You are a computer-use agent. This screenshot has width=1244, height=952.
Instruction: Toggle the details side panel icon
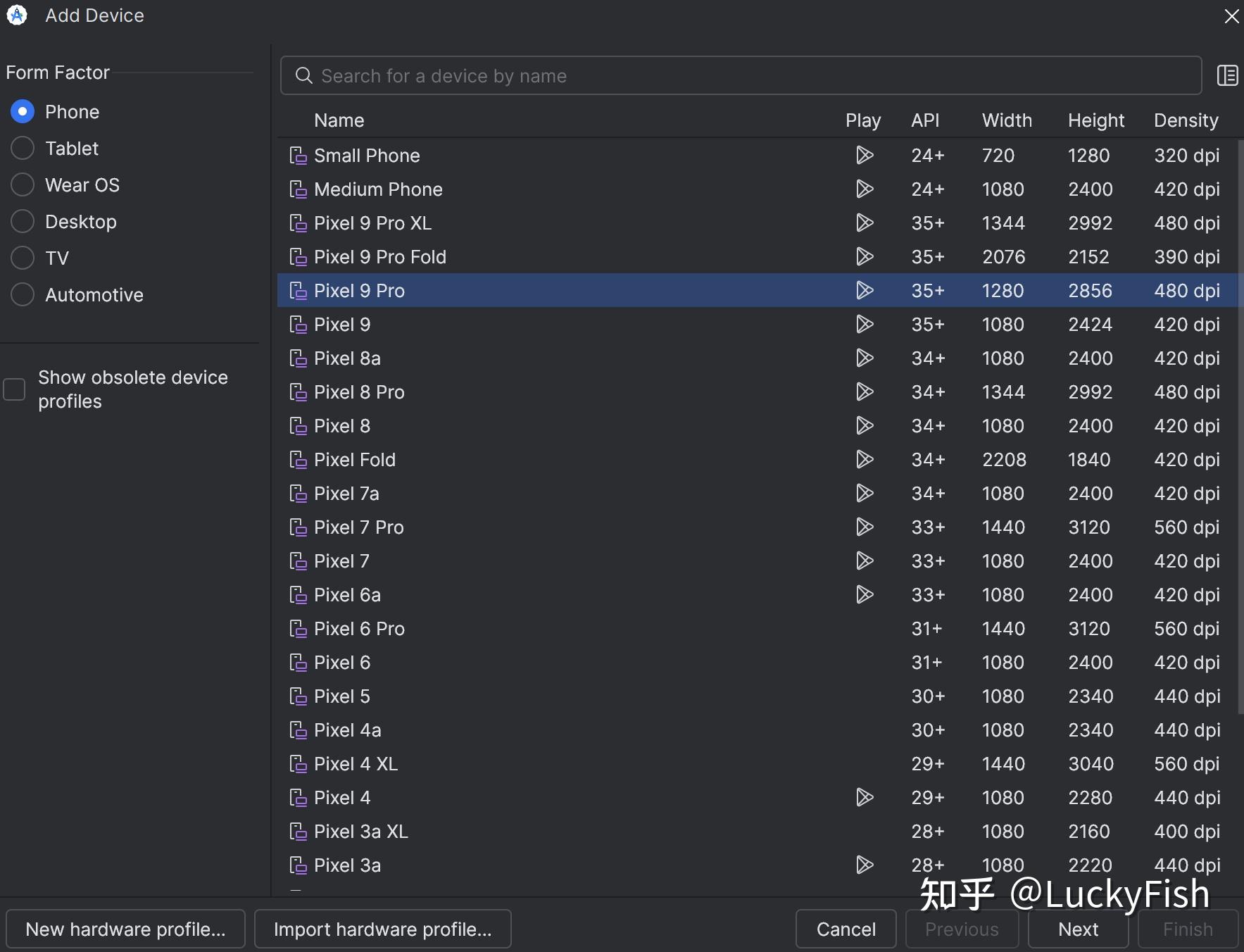pos(1227,75)
